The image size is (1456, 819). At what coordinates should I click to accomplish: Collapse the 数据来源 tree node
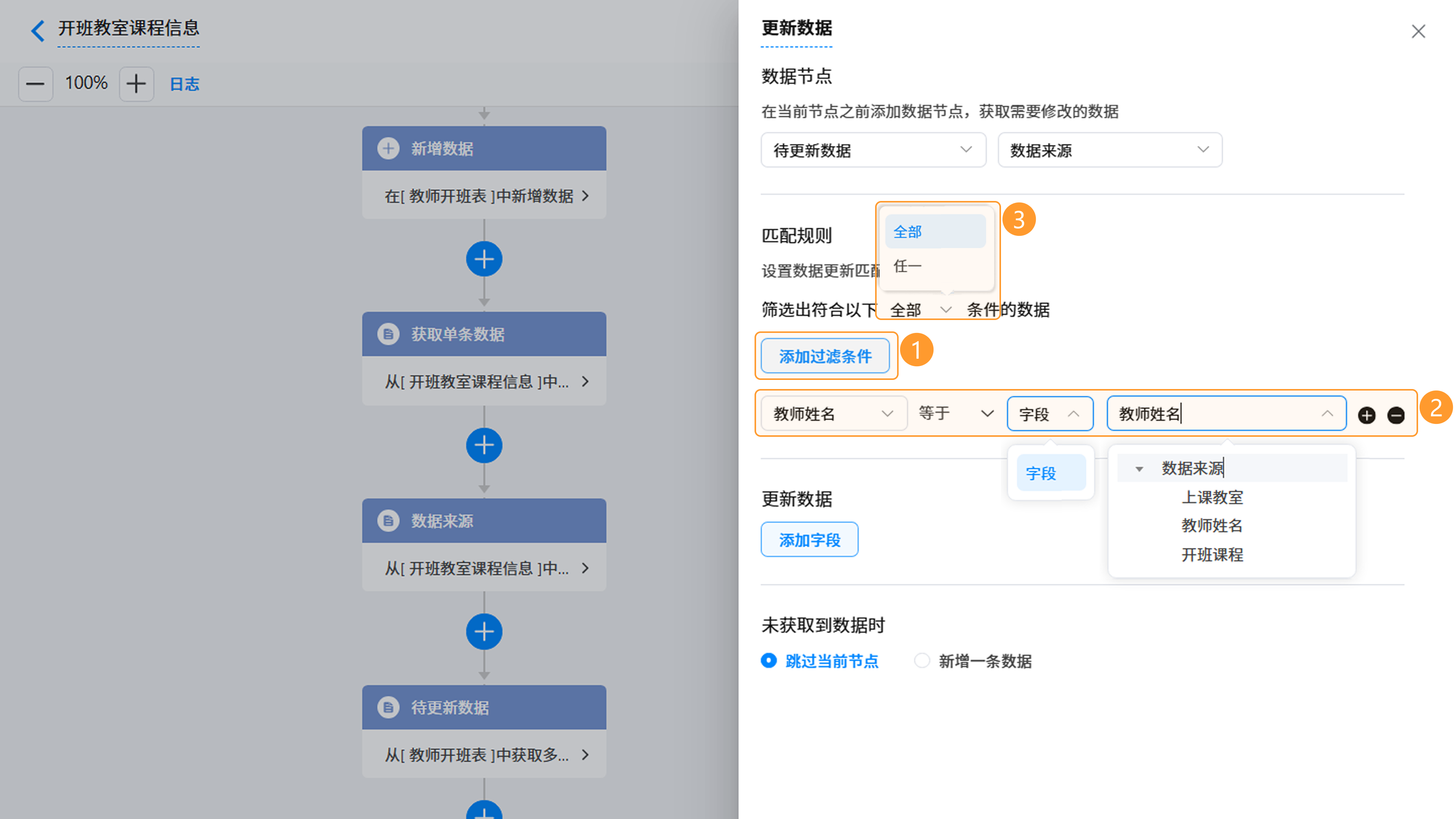(1139, 469)
